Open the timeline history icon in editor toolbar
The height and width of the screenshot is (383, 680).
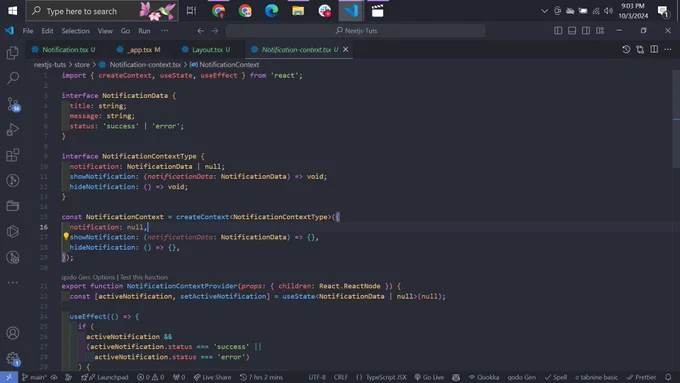[x=626, y=49]
